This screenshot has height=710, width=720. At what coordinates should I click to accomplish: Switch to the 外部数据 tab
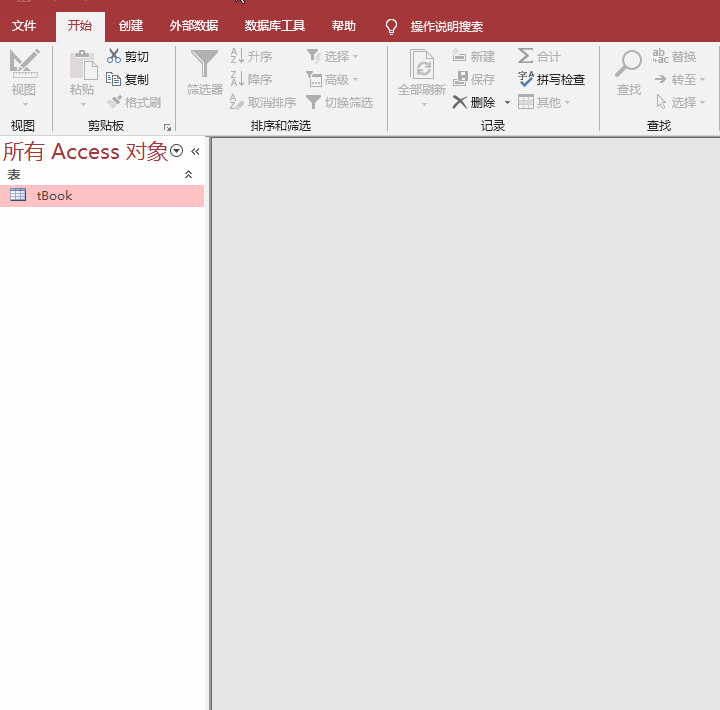tap(194, 26)
